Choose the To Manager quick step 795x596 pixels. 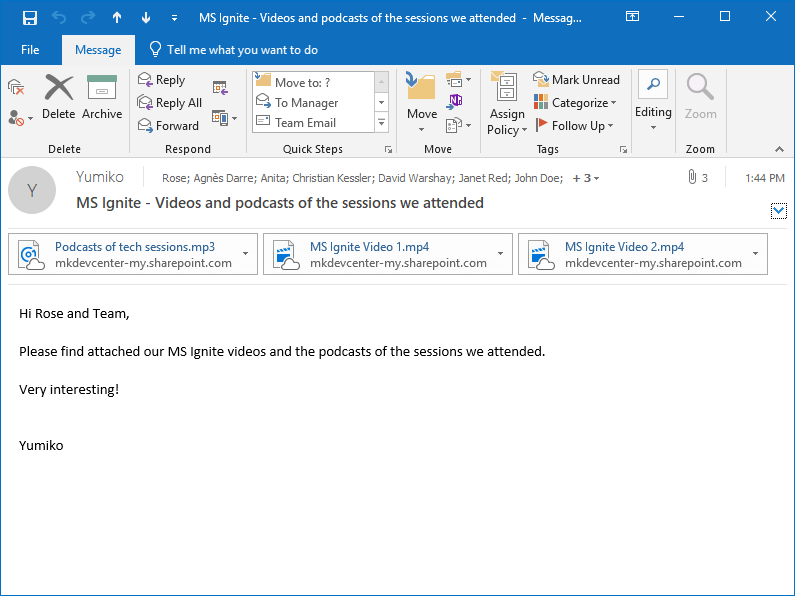(x=313, y=102)
